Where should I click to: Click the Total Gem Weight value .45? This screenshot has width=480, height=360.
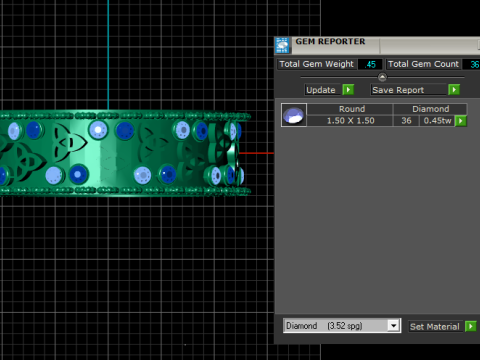pos(370,64)
